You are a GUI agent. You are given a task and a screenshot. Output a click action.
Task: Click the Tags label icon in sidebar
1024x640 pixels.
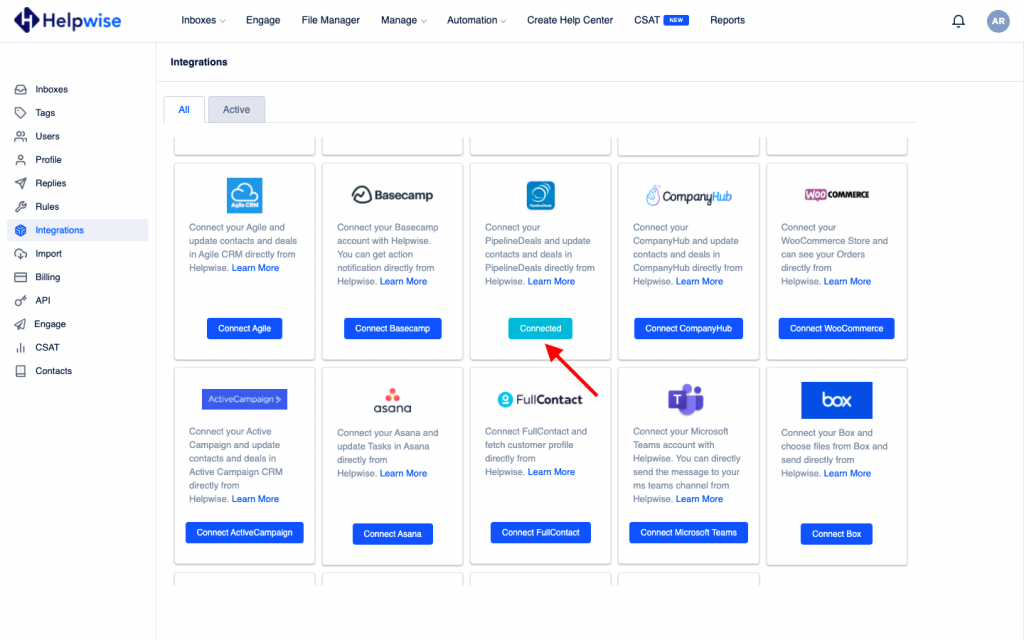(21, 113)
